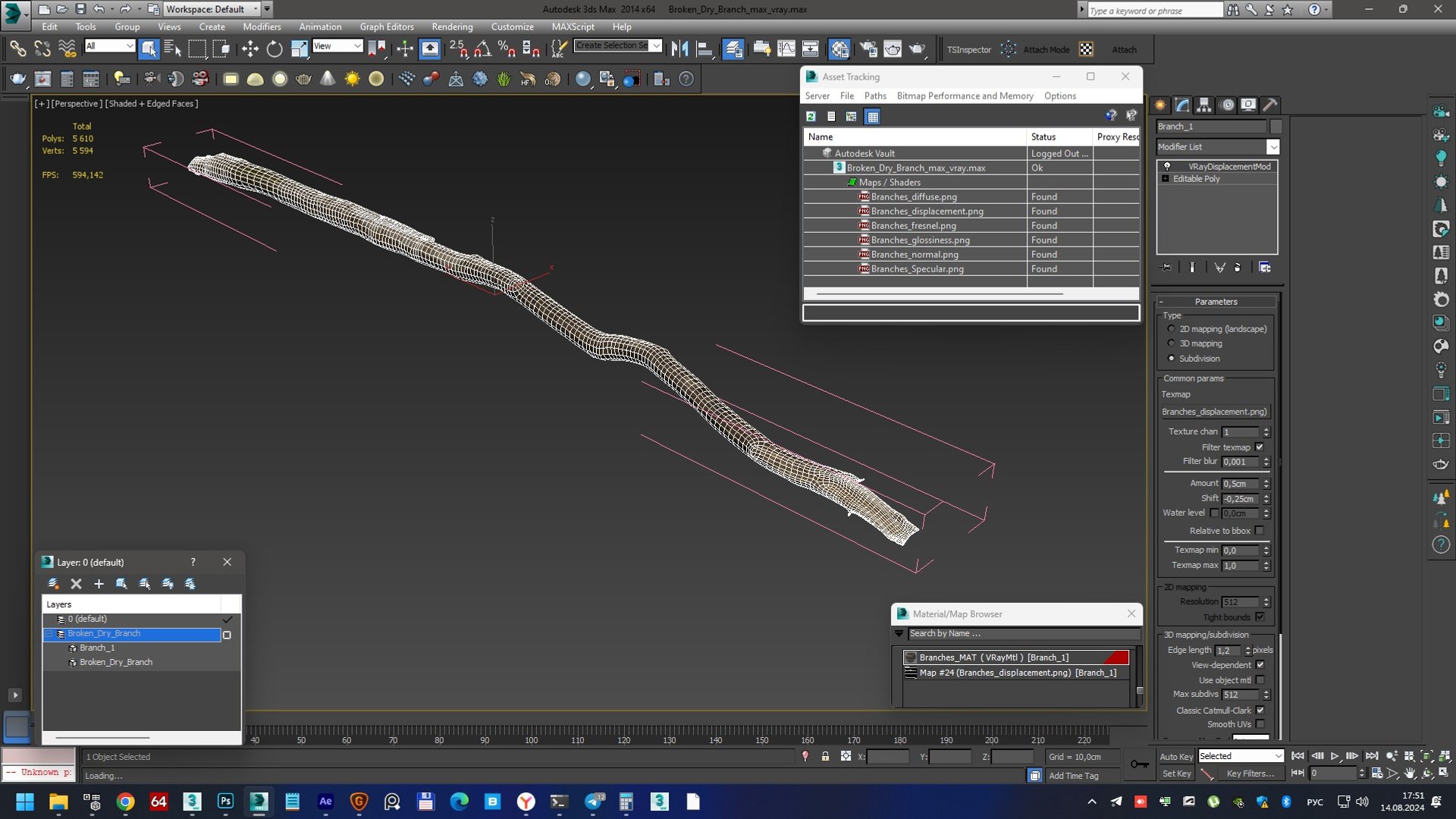Toggle Tight bounds checkbox

pos(1260,617)
